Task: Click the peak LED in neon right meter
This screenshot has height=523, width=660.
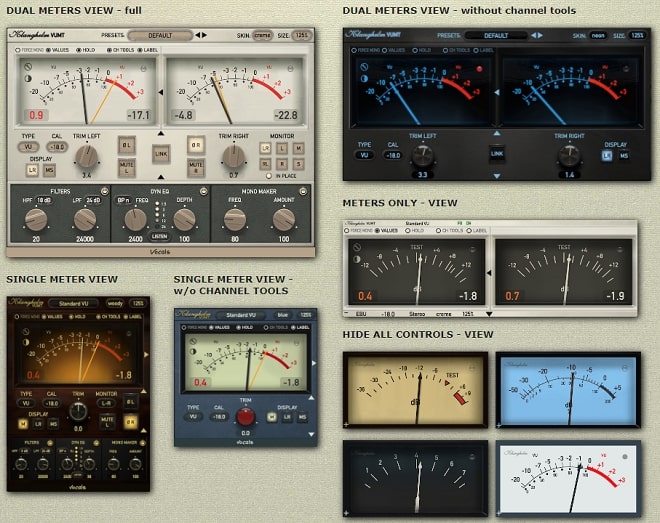Action: 626,69
